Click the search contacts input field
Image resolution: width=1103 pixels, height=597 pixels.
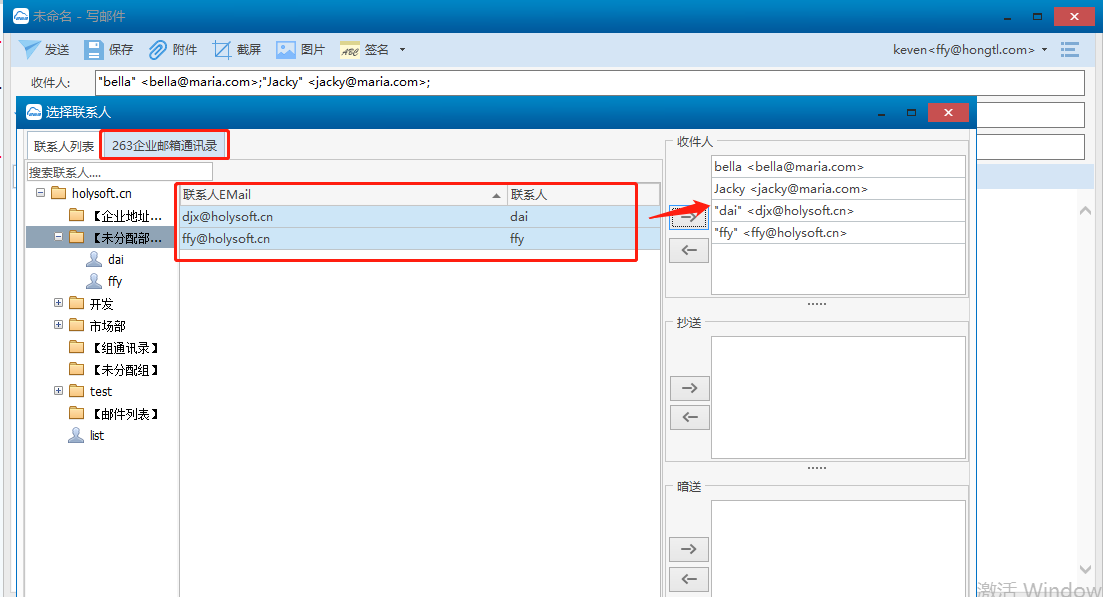click(x=120, y=173)
